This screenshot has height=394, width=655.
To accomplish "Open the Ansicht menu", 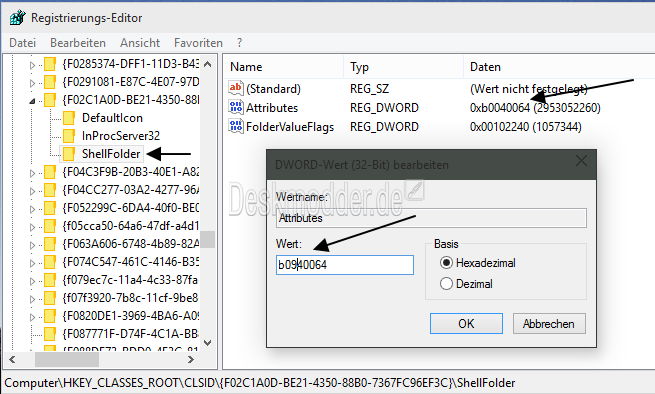I will pos(140,43).
